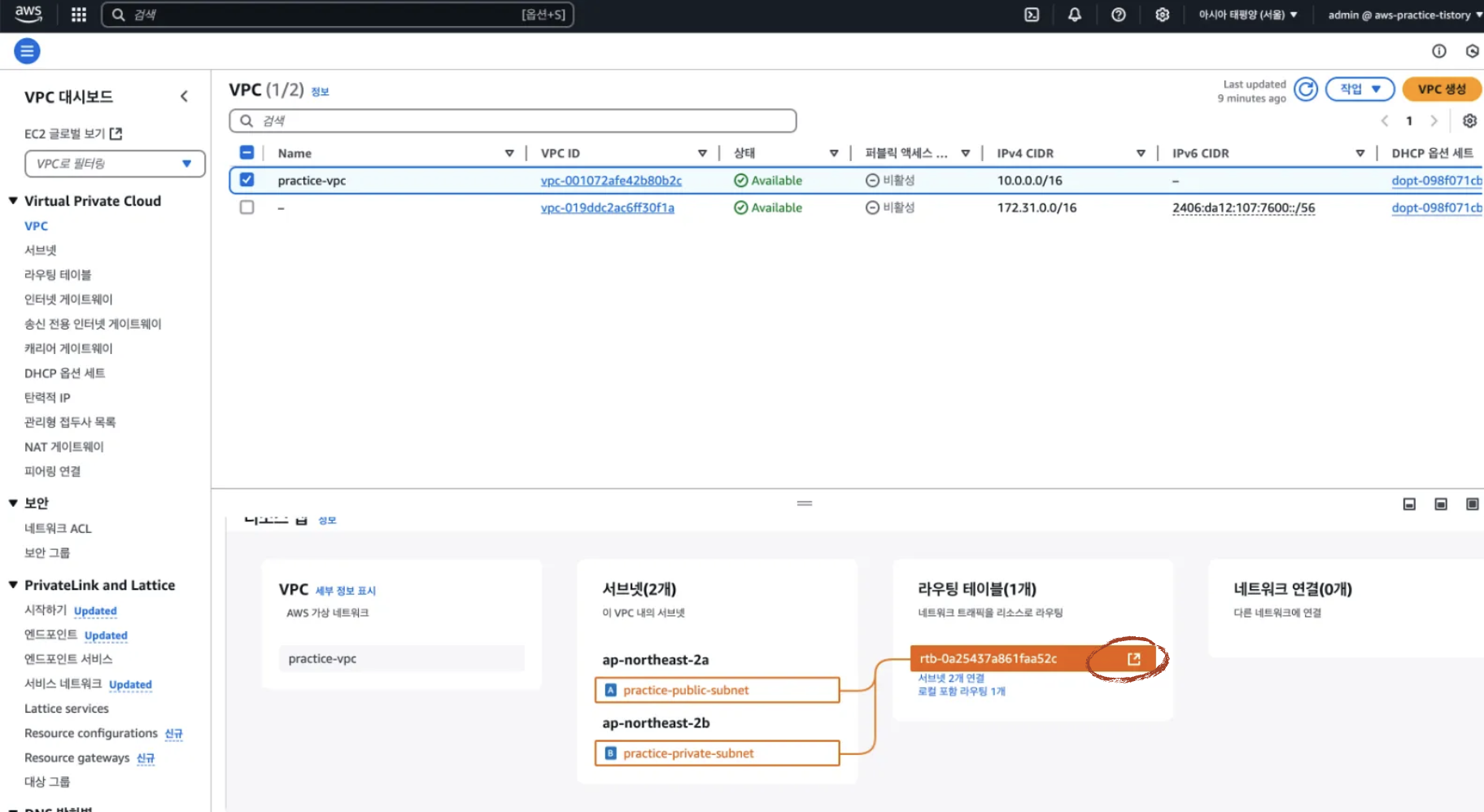Click the top AWS search bar
Image resolution: width=1484 pixels, height=812 pixels.
click(x=338, y=15)
